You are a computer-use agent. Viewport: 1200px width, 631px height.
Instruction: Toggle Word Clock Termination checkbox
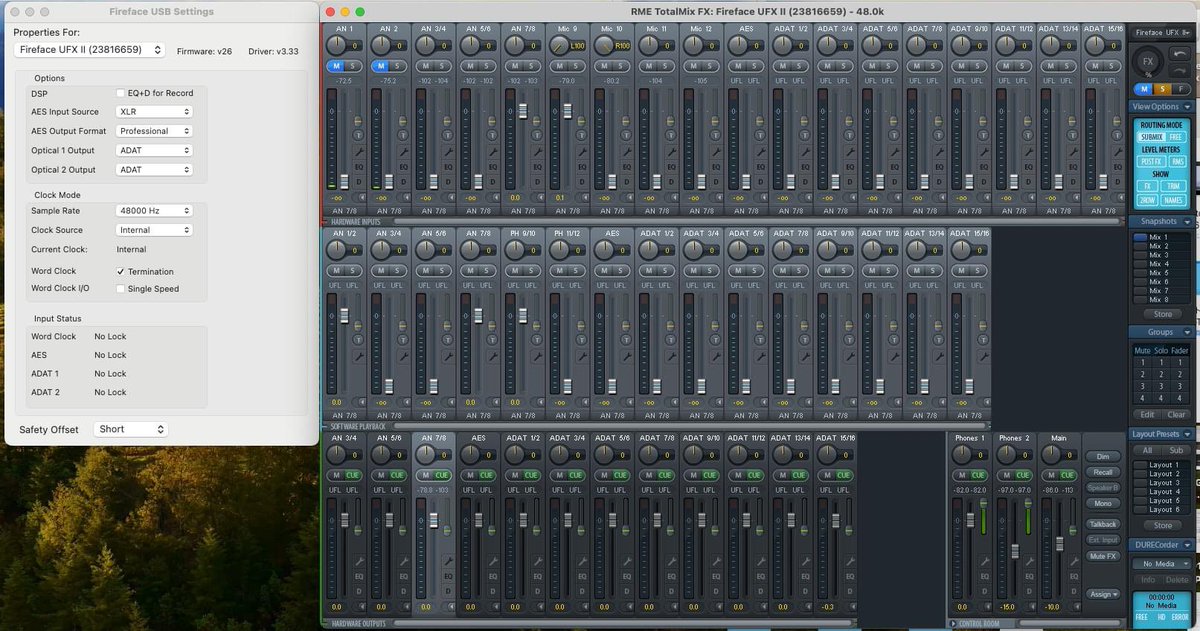pos(120,271)
